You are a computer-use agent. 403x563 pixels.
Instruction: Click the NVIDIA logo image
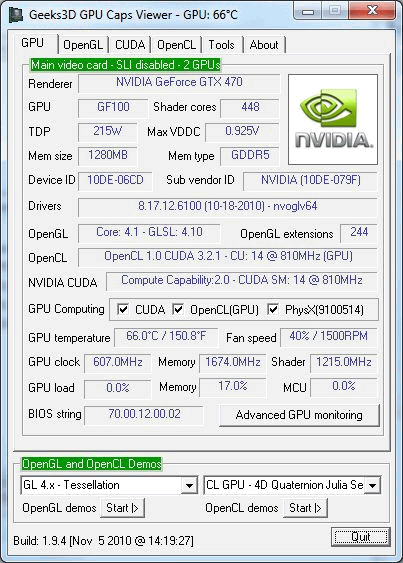coord(333,119)
